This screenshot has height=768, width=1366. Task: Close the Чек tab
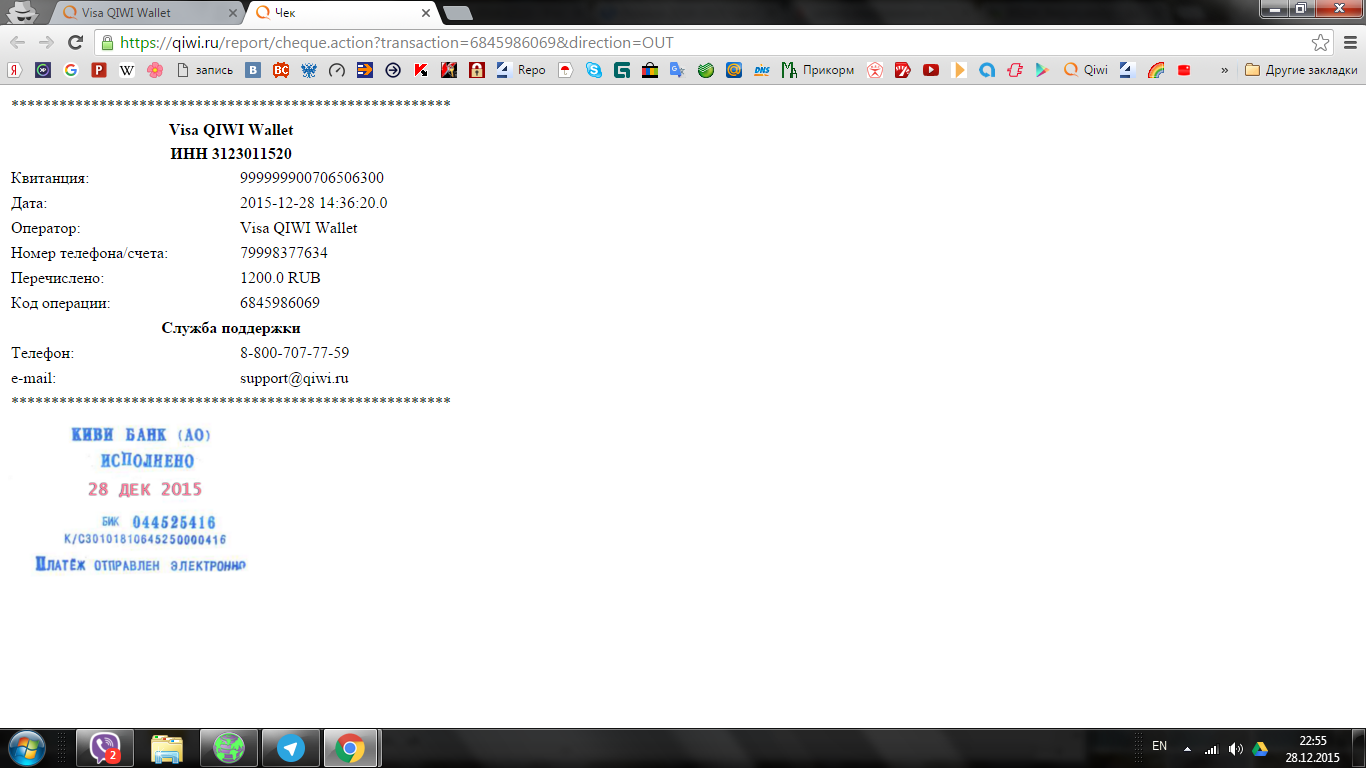coord(426,14)
